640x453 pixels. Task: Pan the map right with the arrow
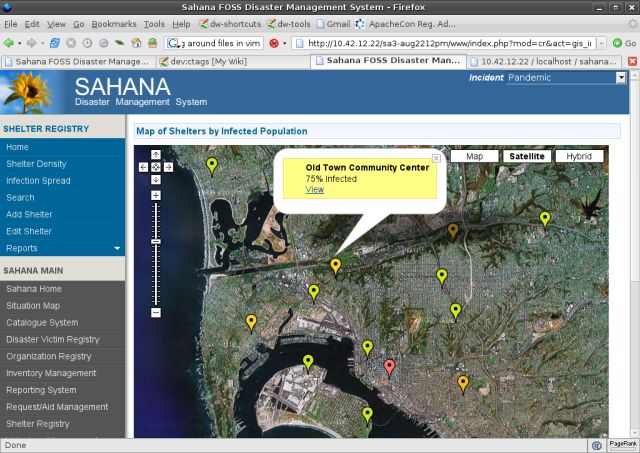point(168,166)
